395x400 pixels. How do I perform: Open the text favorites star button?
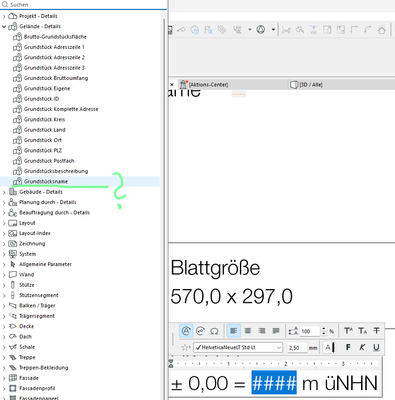point(186,348)
